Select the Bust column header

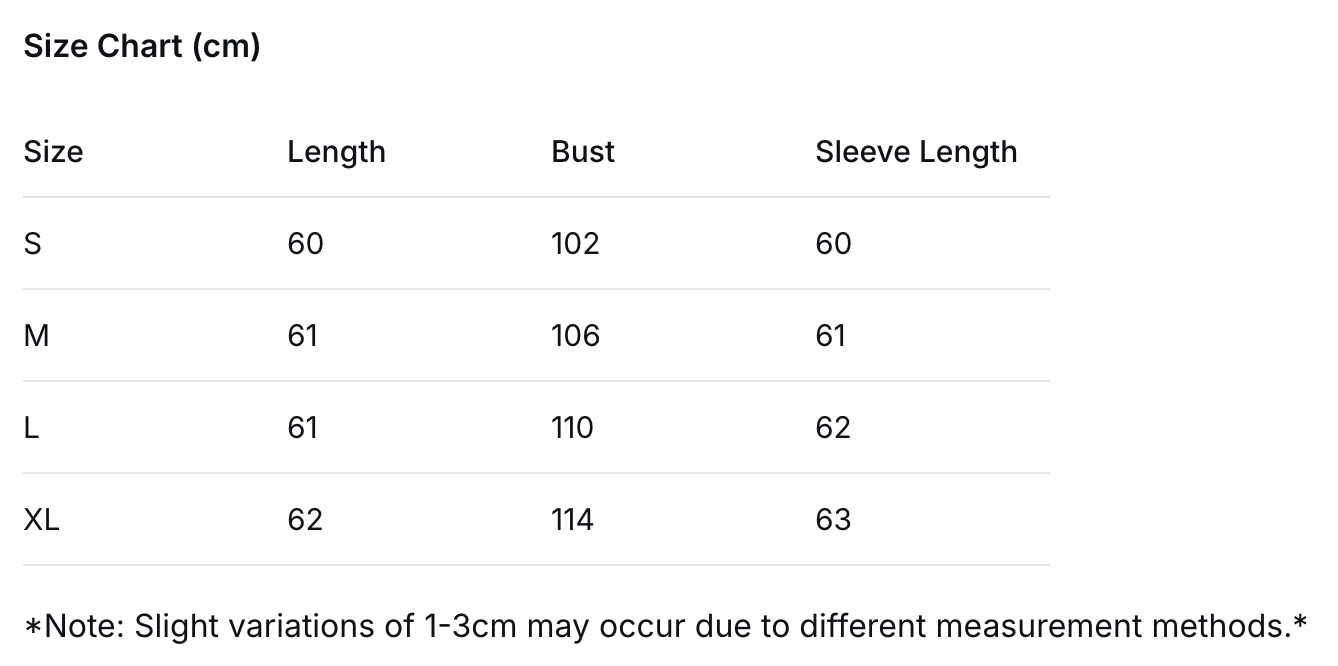583,152
